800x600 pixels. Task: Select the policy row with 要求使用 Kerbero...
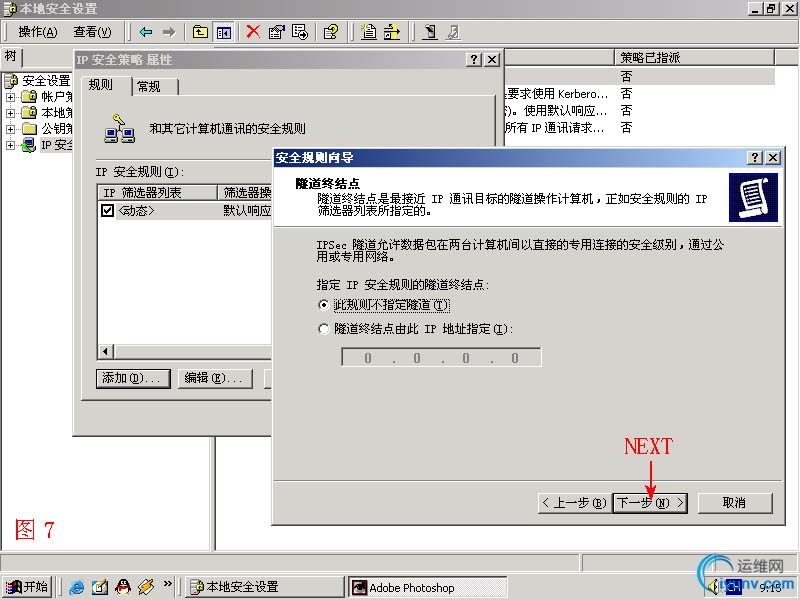tap(640, 93)
